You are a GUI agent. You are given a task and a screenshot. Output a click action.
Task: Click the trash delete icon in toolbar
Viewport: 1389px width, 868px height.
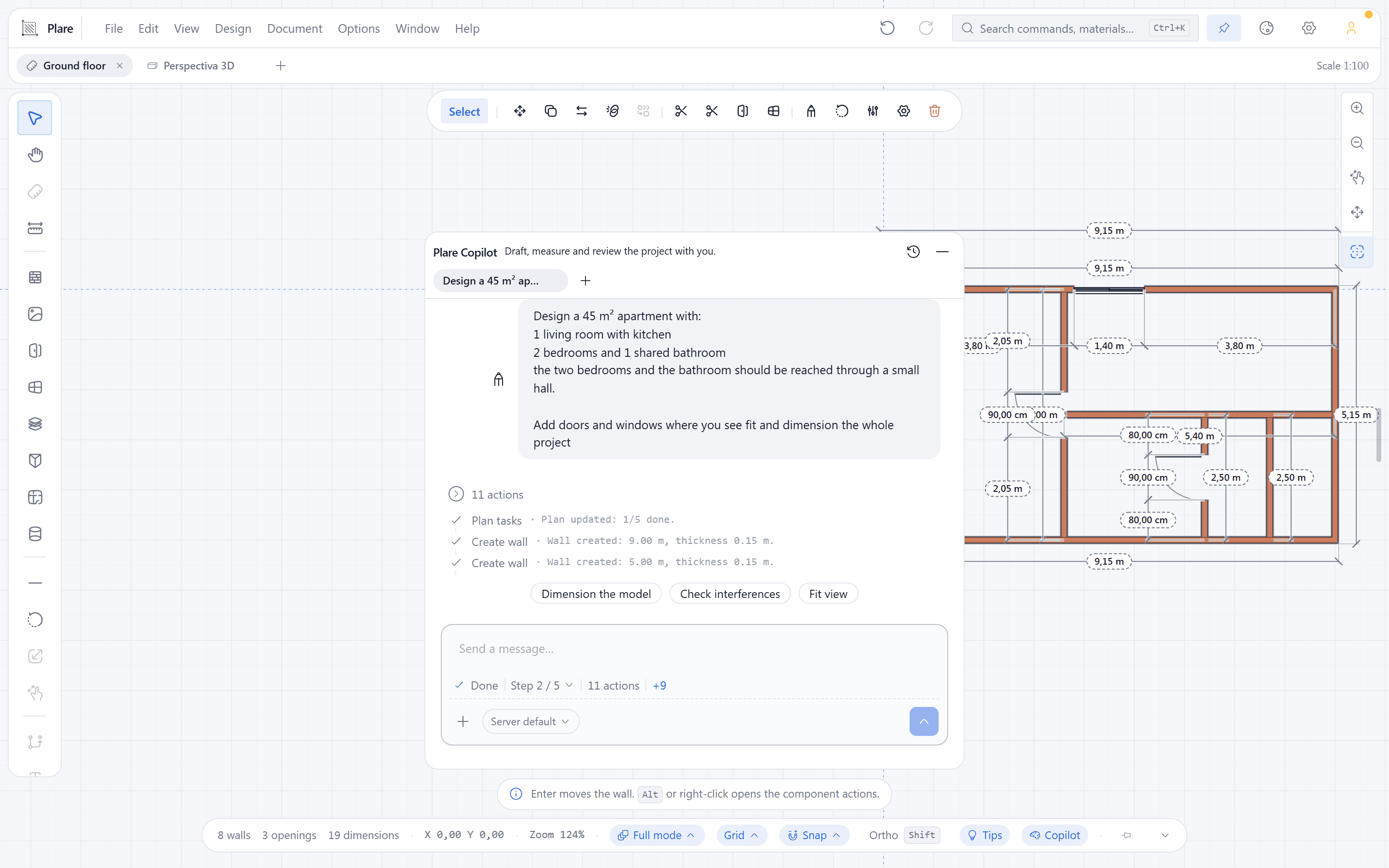point(934,111)
